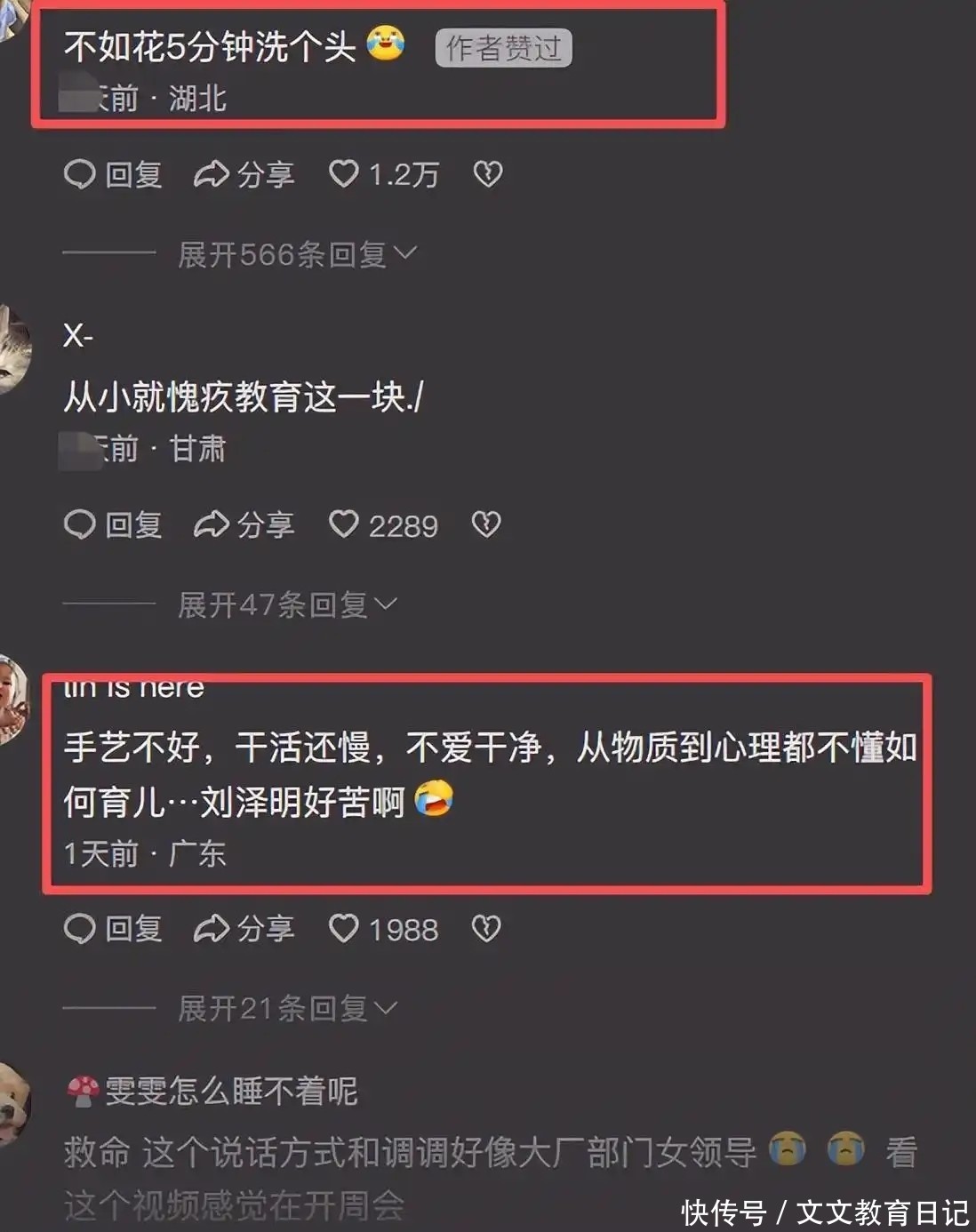
Task: Share the comment from 广东
Action: point(244,929)
